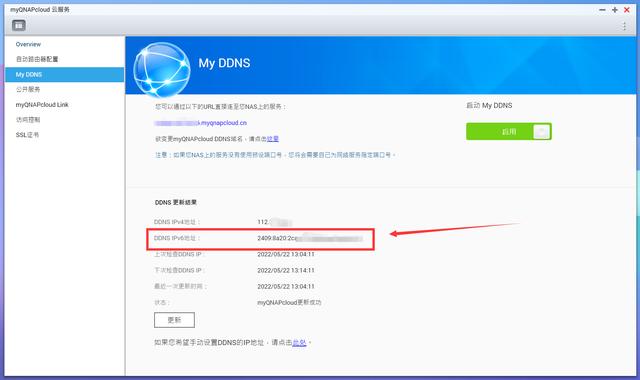Open the Overview section
Image resolution: width=640 pixels, height=380 pixels.
[28, 44]
